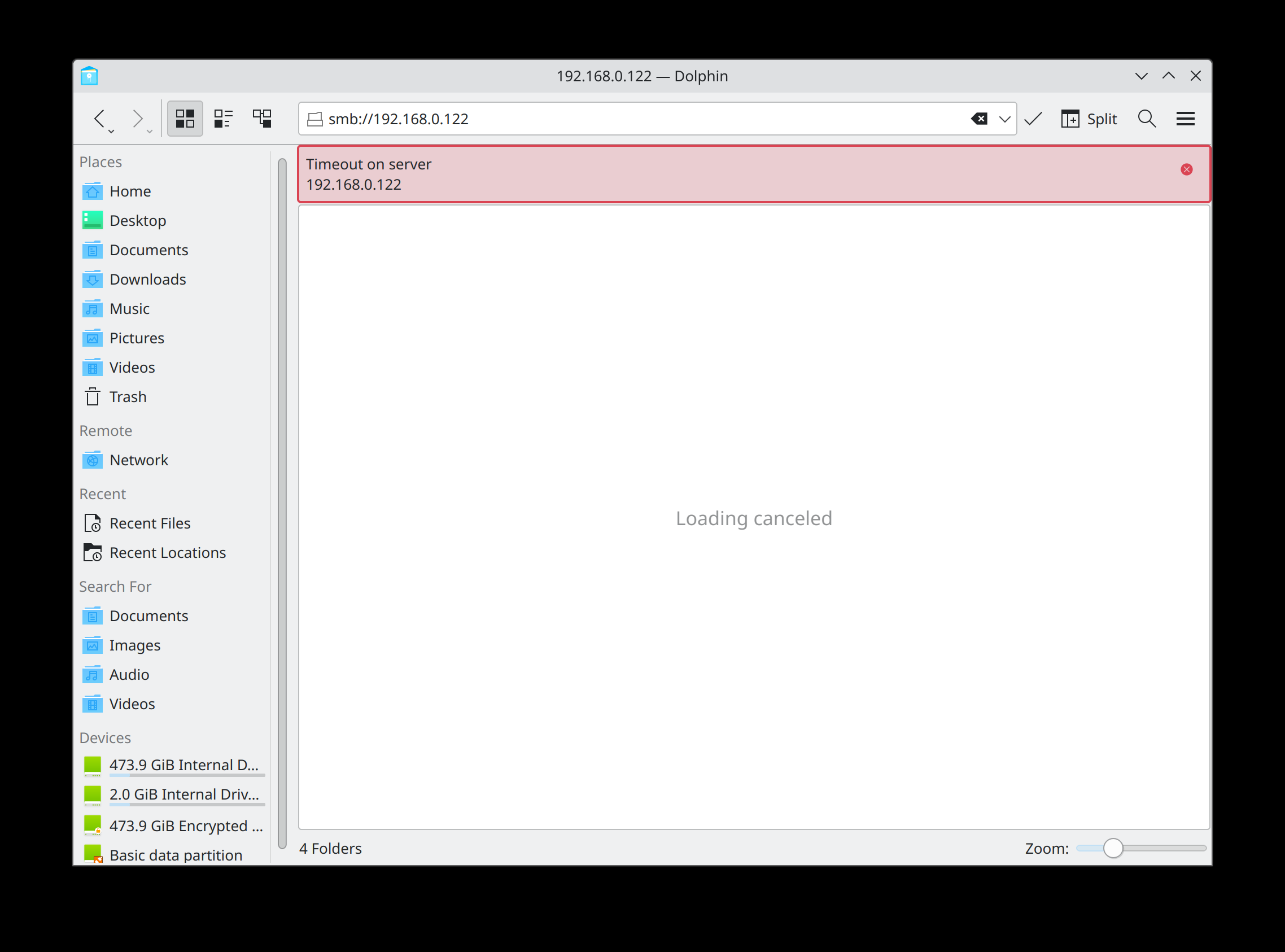Click the Home folder icon
Image resolution: width=1285 pixels, height=952 pixels.
click(x=92, y=191)
